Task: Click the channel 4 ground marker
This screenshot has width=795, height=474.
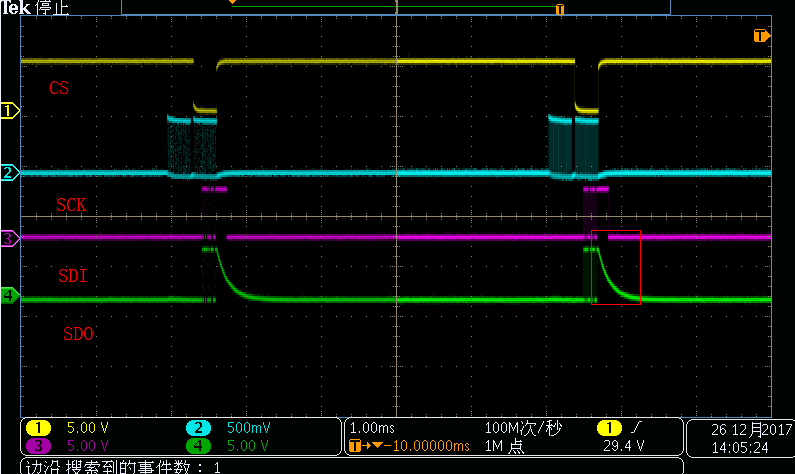Action: coord(9,295)
